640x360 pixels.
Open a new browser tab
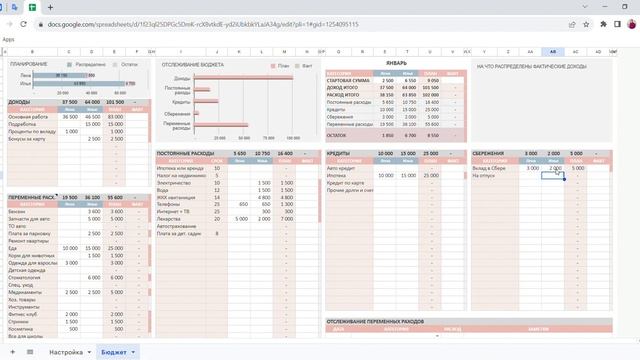(x=50, y=7)
